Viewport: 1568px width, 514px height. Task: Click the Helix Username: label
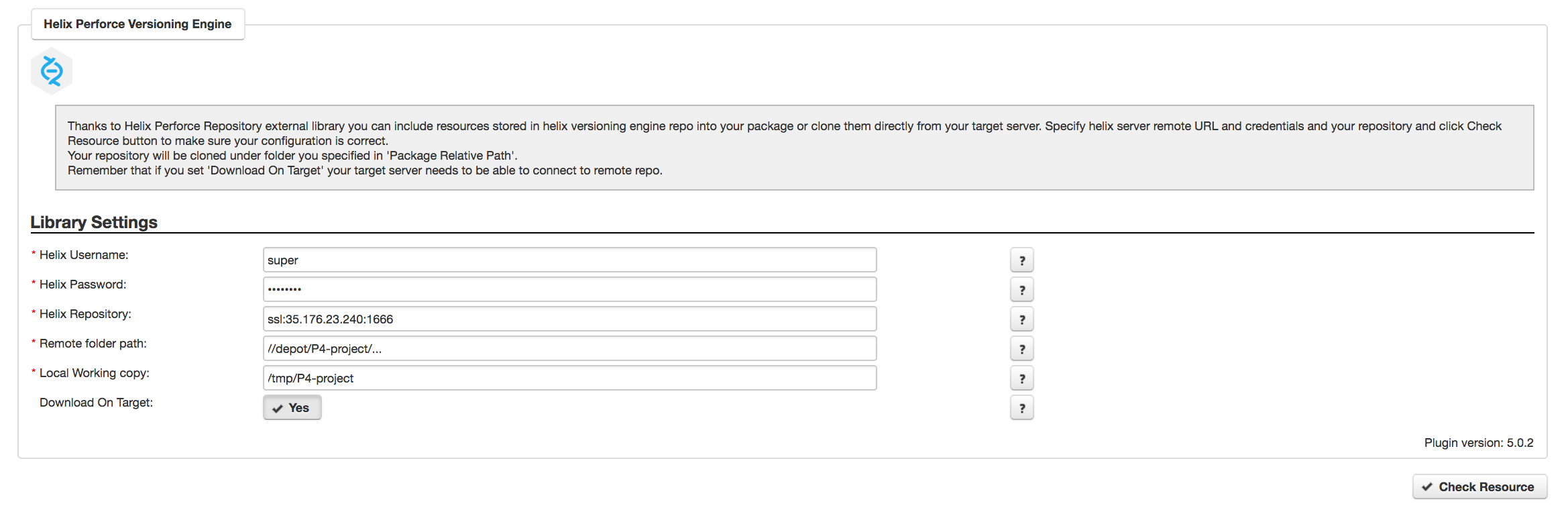coord(84,255)
